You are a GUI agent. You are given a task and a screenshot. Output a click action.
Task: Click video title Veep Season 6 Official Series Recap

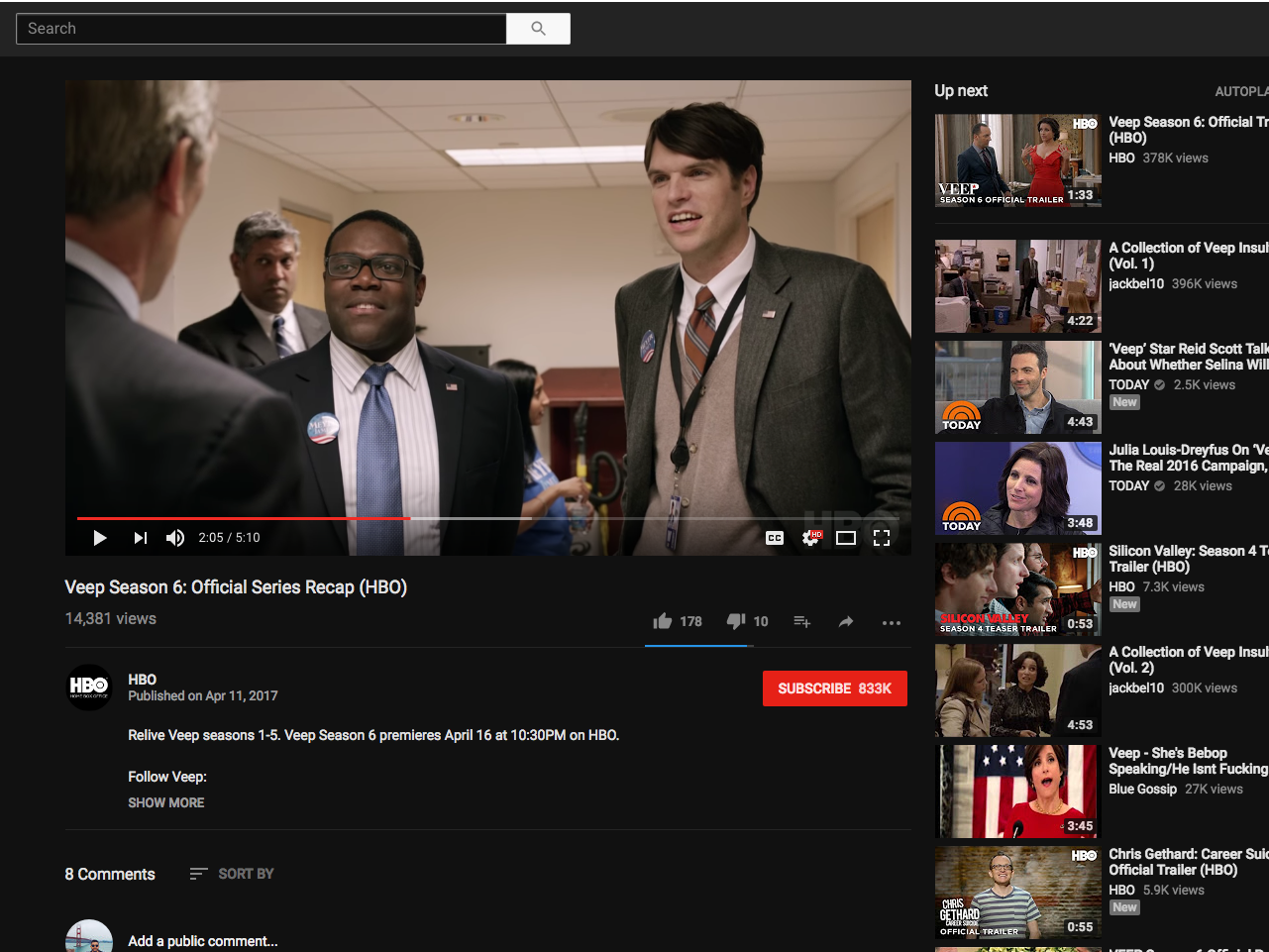(x=236, y=587)
